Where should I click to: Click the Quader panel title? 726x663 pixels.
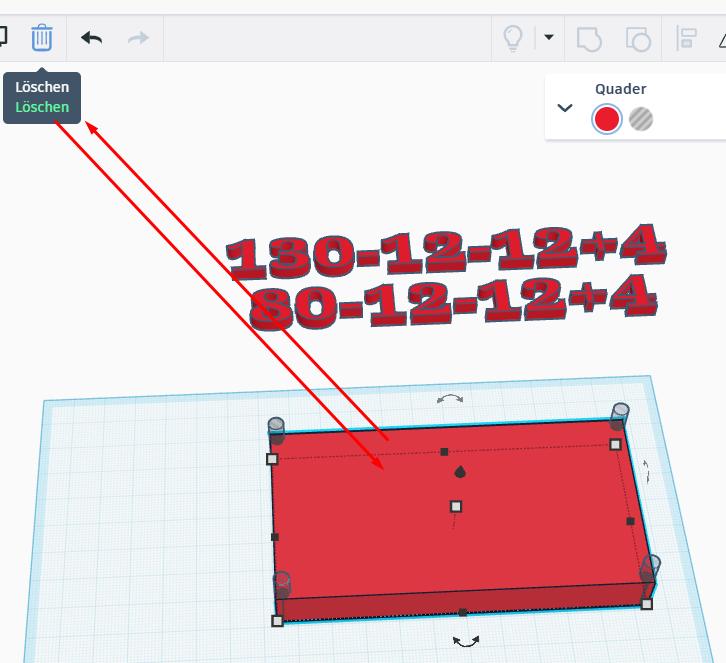(620, 89)
